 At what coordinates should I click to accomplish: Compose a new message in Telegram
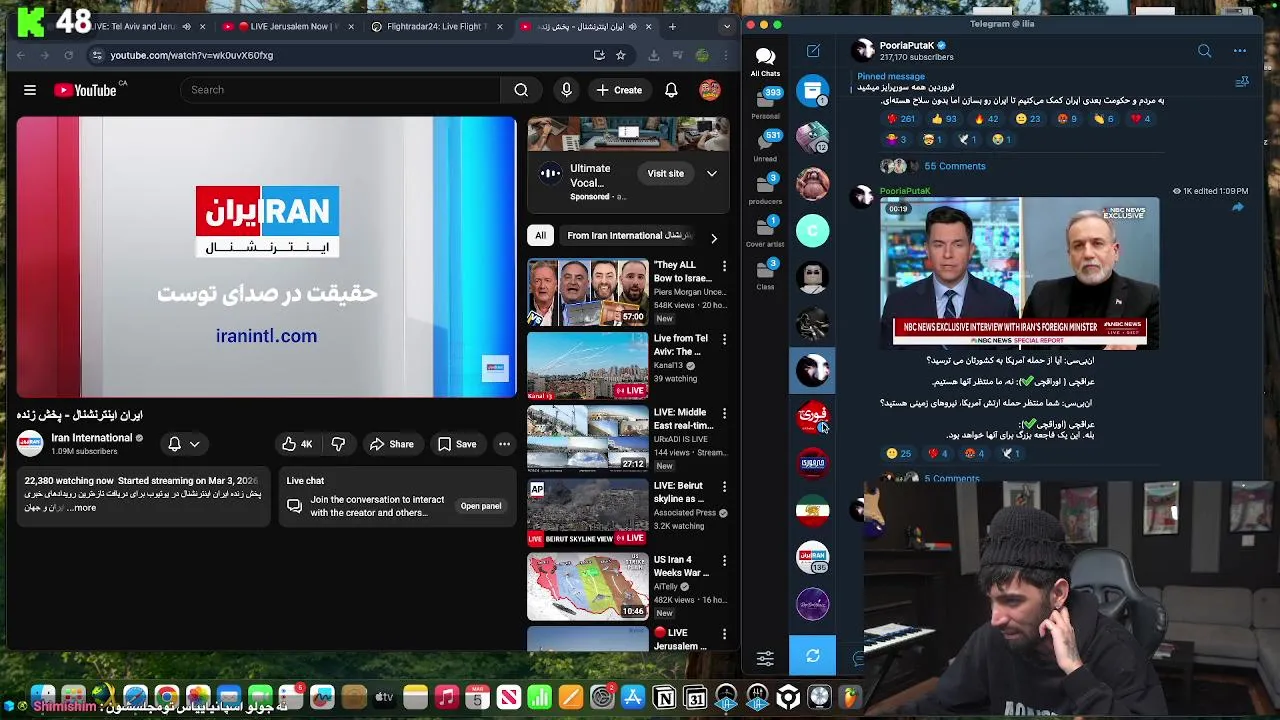click(x=813, y=51)
